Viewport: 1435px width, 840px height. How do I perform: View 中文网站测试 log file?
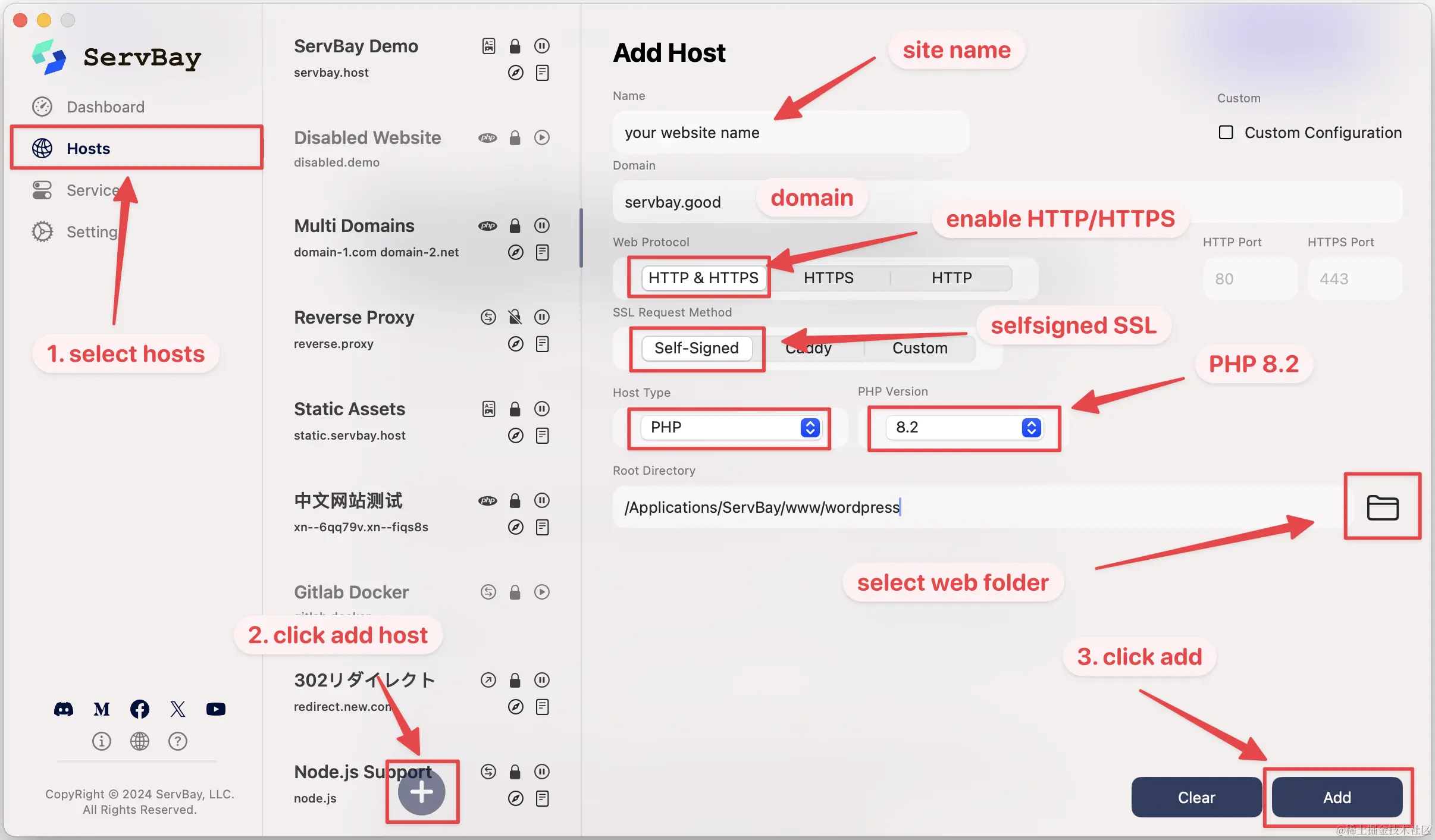(x=542, y=527)
